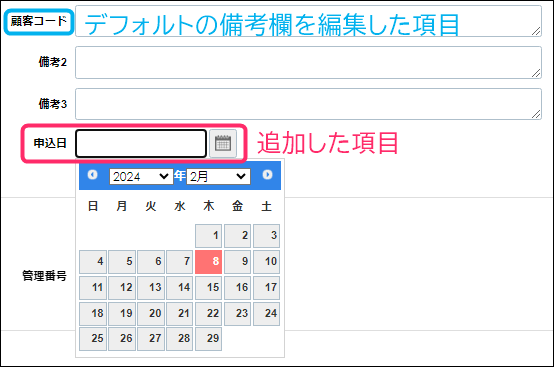
Task: Open the 2月 month dropdown
Action: [218, 176]
